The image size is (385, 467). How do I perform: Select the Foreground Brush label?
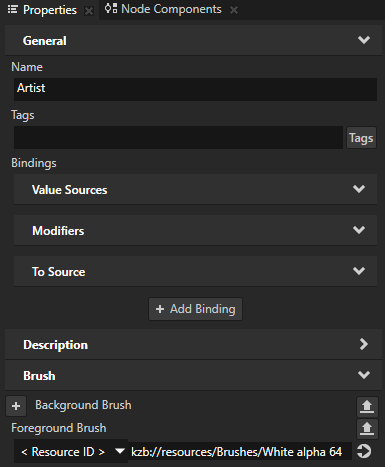59,428
